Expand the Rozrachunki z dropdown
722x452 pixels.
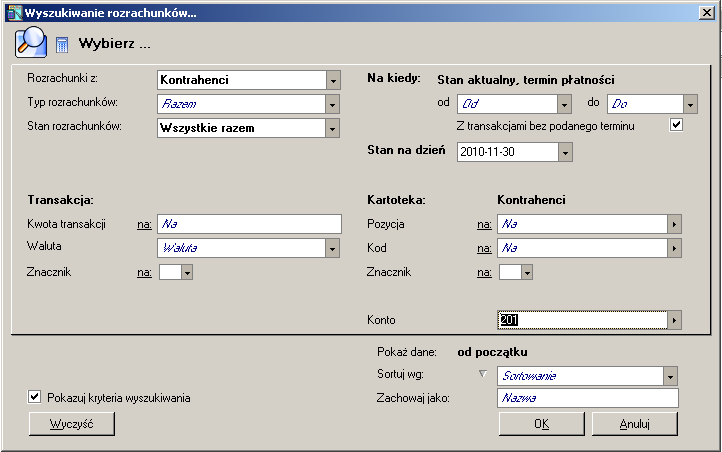coord(333,80)
